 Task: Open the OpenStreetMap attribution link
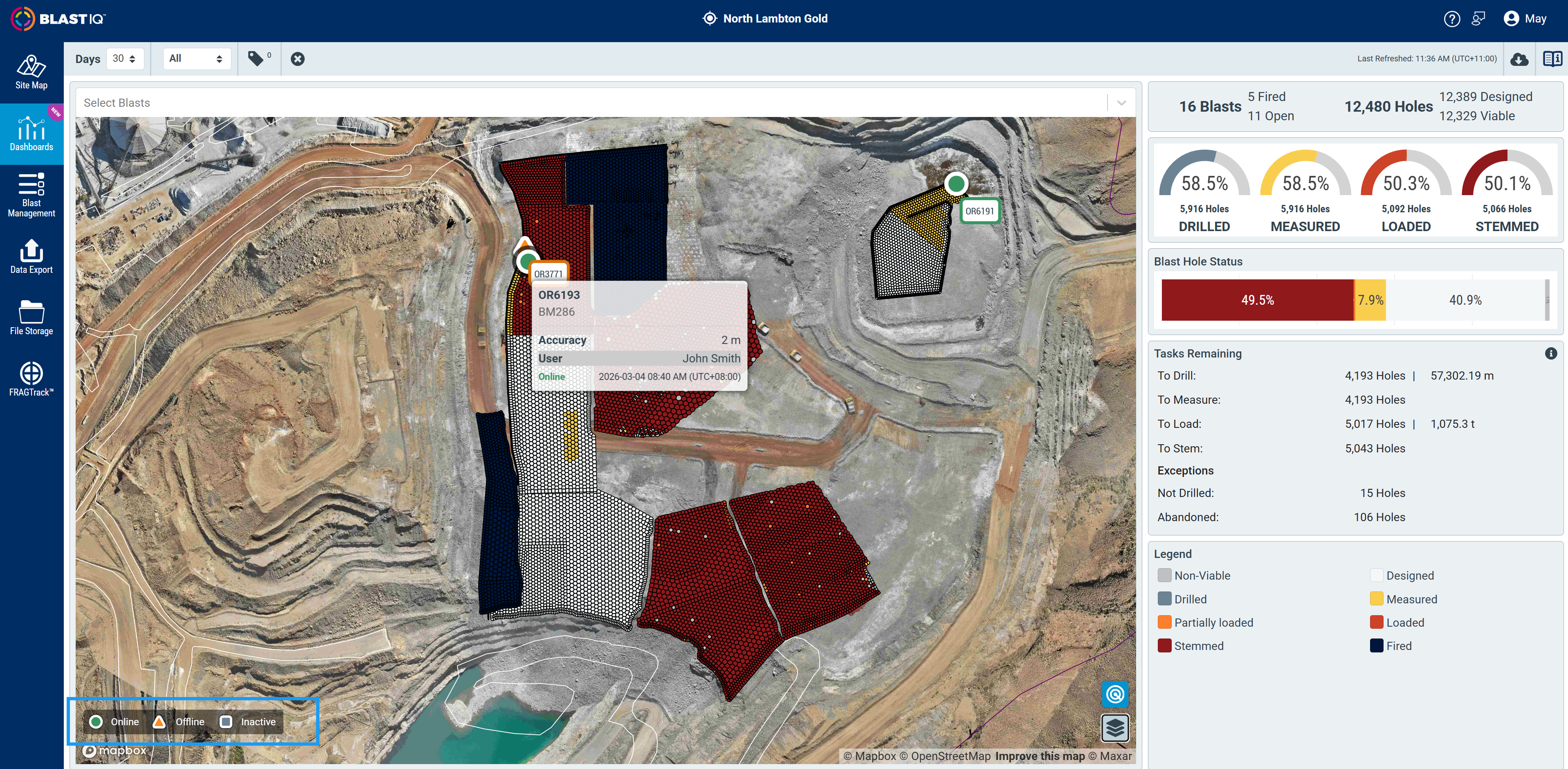click(x=945, y=756)
